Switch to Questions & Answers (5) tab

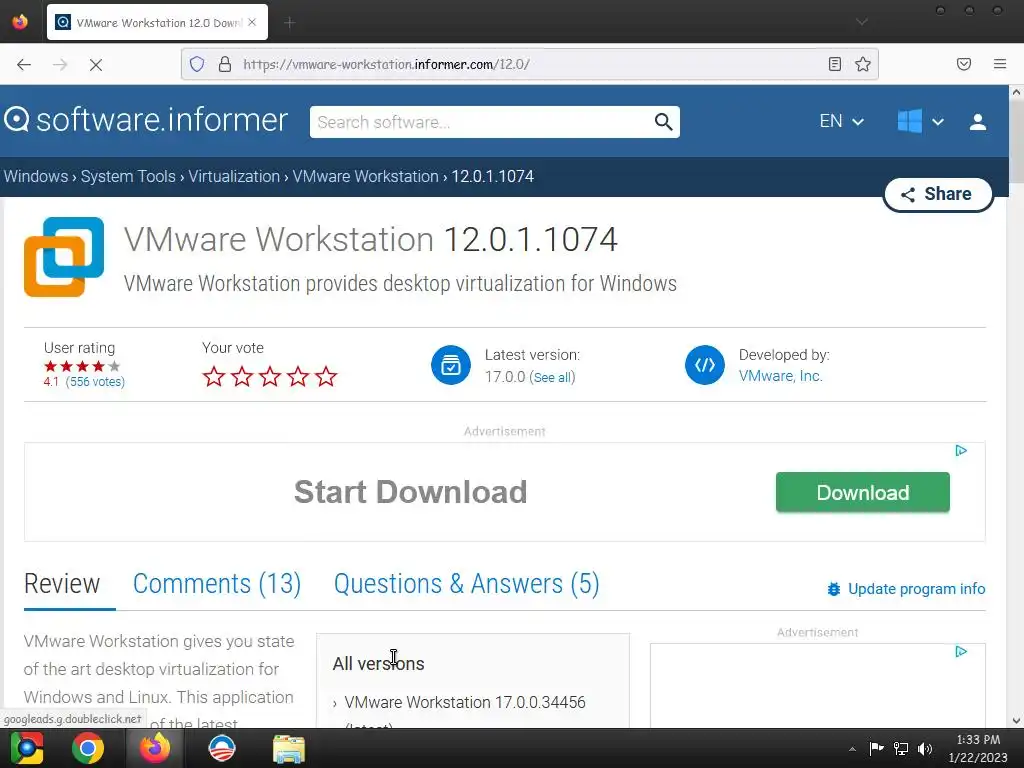[466, 584]
